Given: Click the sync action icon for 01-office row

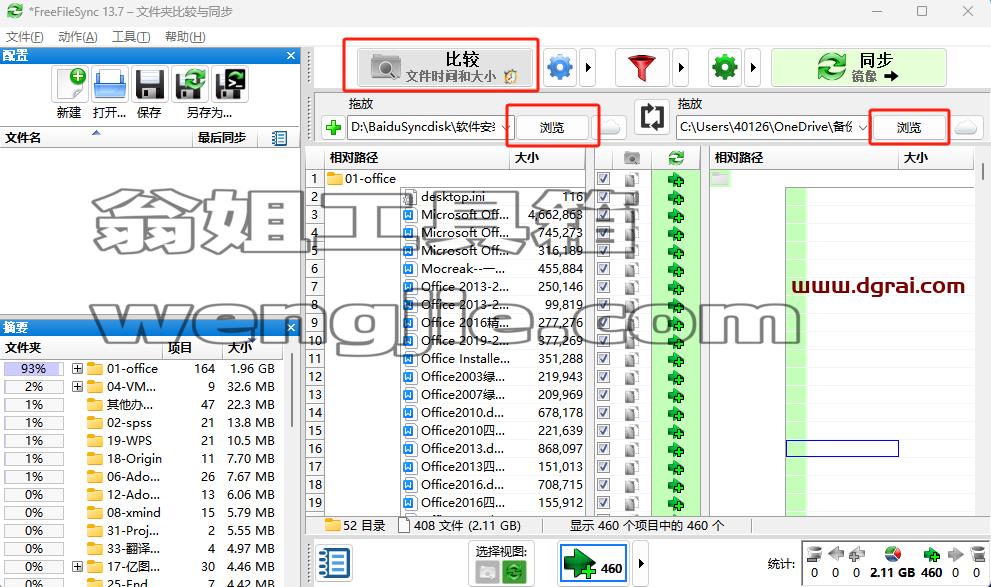Looking at the screenshot, I should point(676,179).
